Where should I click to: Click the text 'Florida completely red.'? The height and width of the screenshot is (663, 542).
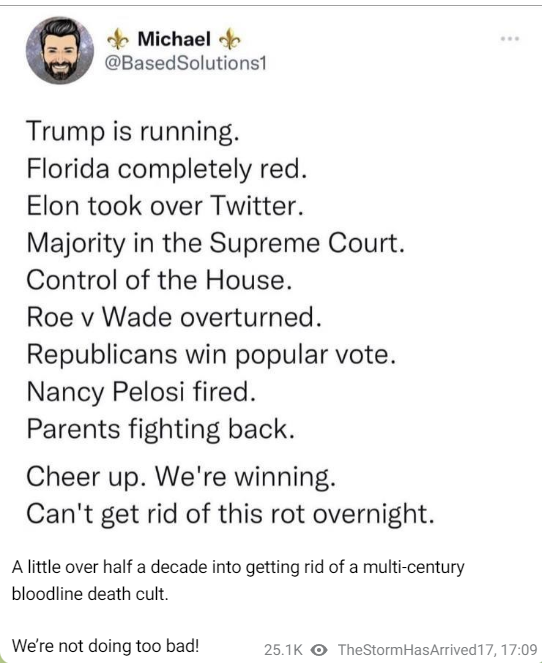(x=167, y=169)
